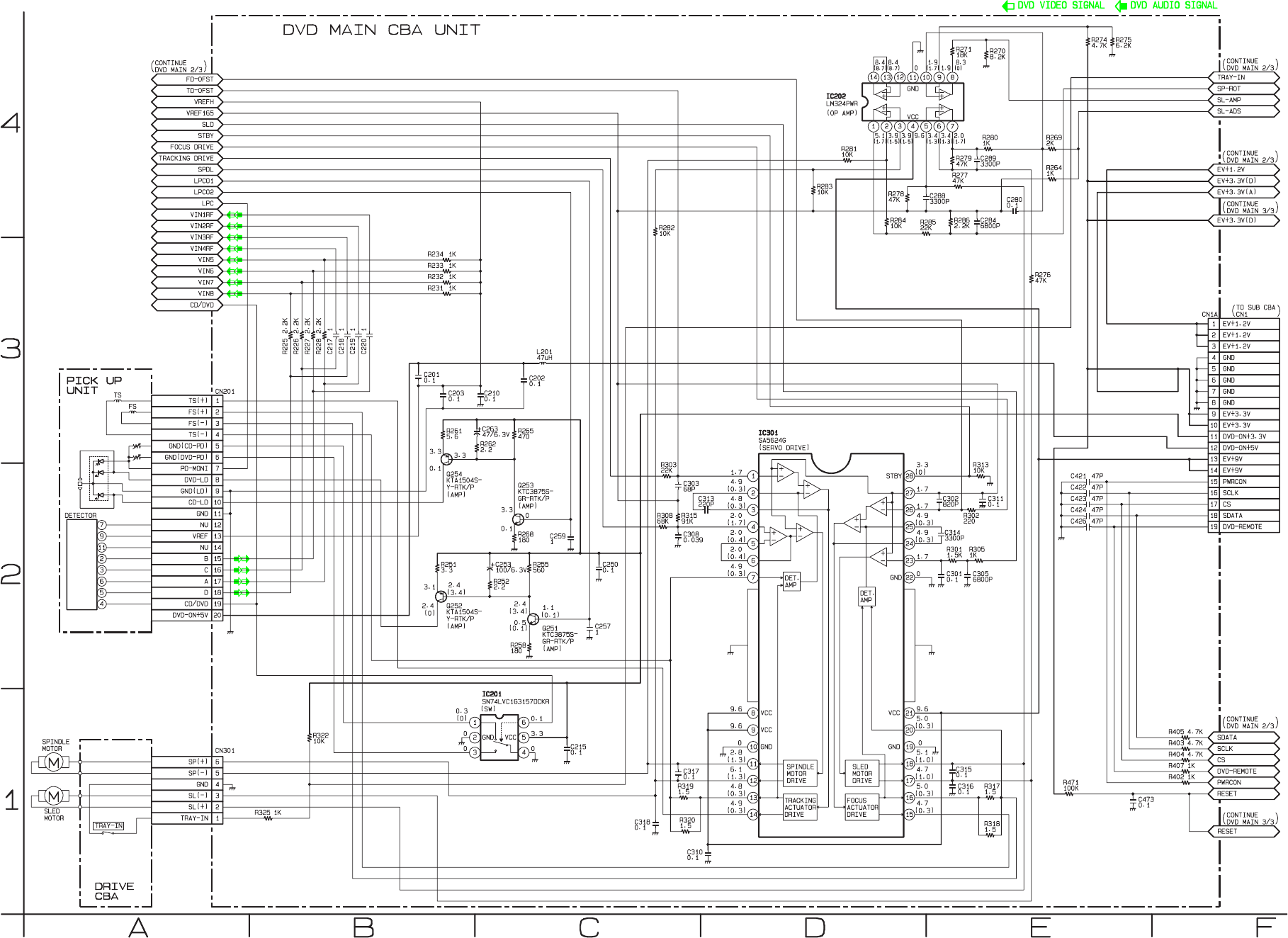The width and height of the screenshot is (1288, 938).
Task: Click capacitor C473 0.1 label
Action: pos(1145,802)
